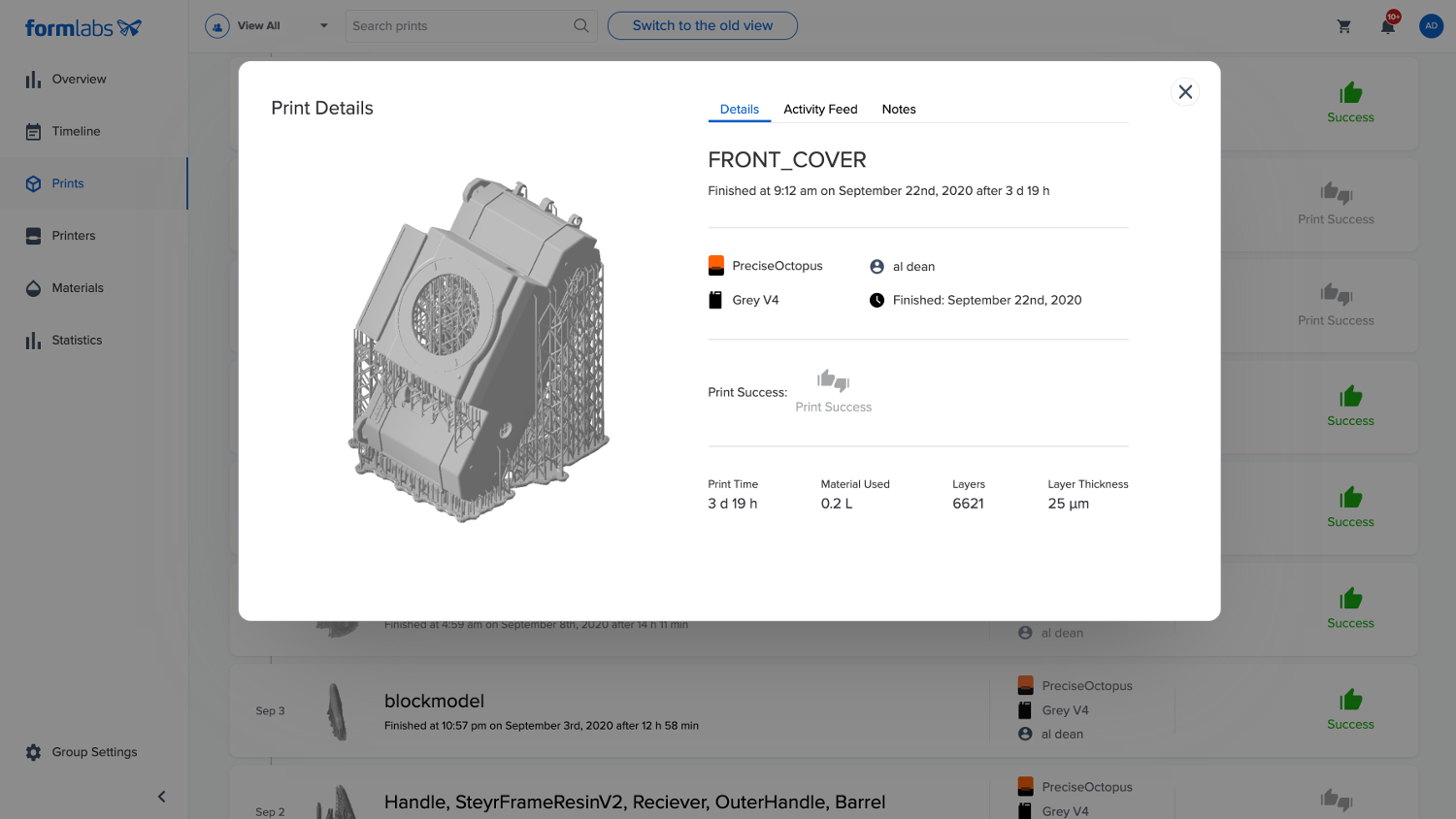Rate print with thumbs up/down in dialog
The width and height of the screenshot is (1456, 819).
click(x=833, y=380)
